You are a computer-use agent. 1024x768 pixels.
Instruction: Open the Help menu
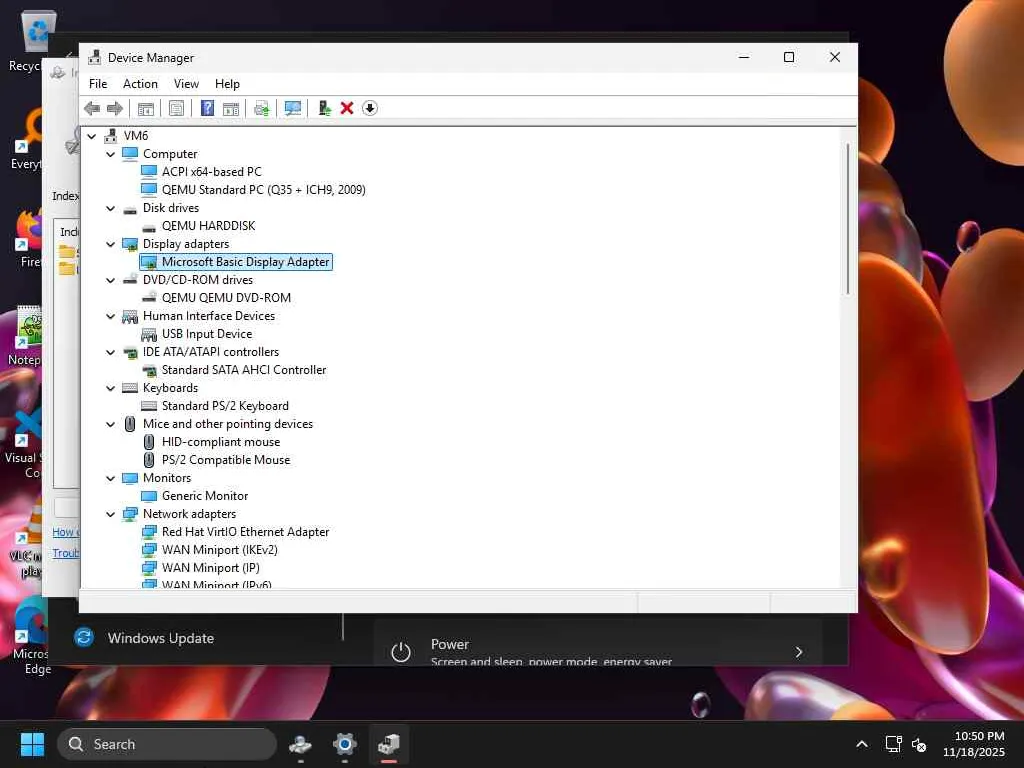(x=227, y=84)
